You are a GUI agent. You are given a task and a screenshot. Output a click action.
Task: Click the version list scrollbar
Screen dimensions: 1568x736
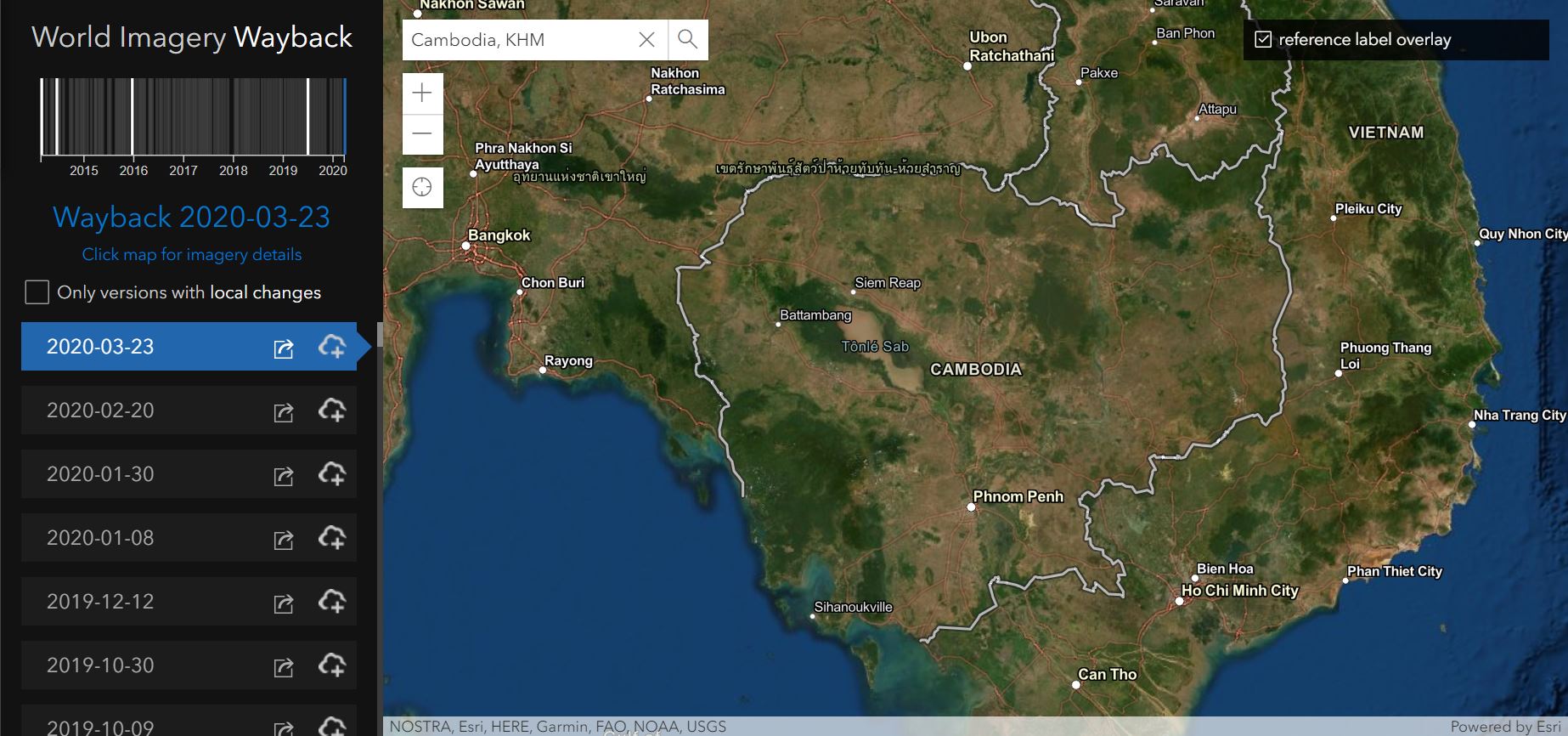click(379, 334)
